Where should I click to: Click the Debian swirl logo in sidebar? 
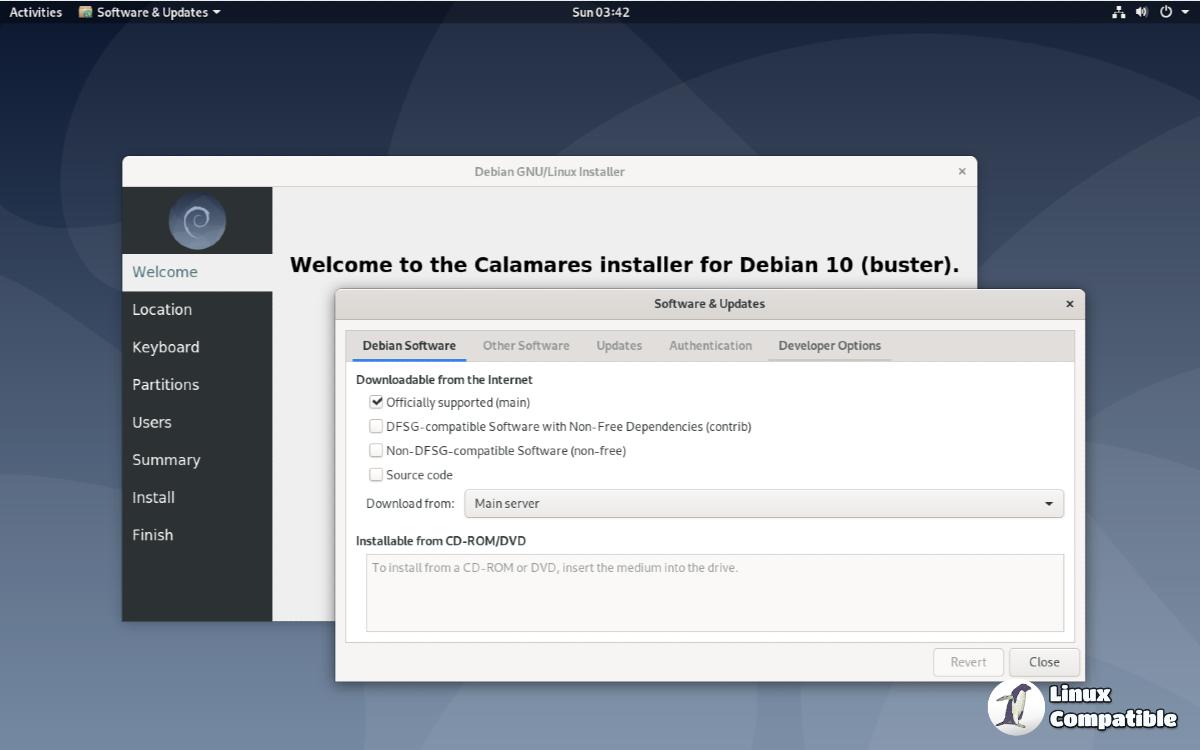197,221
